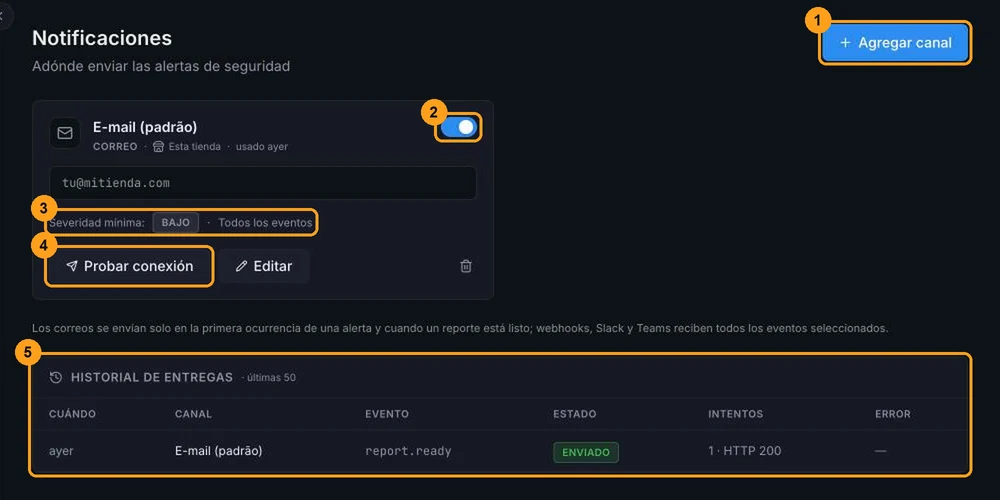Screen dimensions: 1000x500
Task: Click the partial close icon at top-left
Action: tap(3, 16)
